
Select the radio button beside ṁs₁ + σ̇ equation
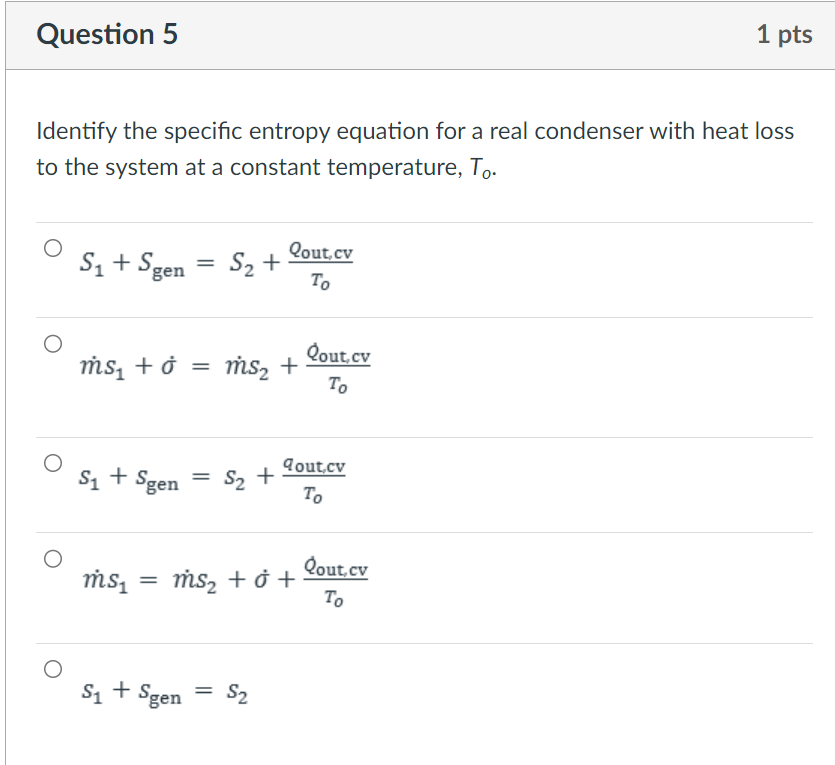point(52,344)
